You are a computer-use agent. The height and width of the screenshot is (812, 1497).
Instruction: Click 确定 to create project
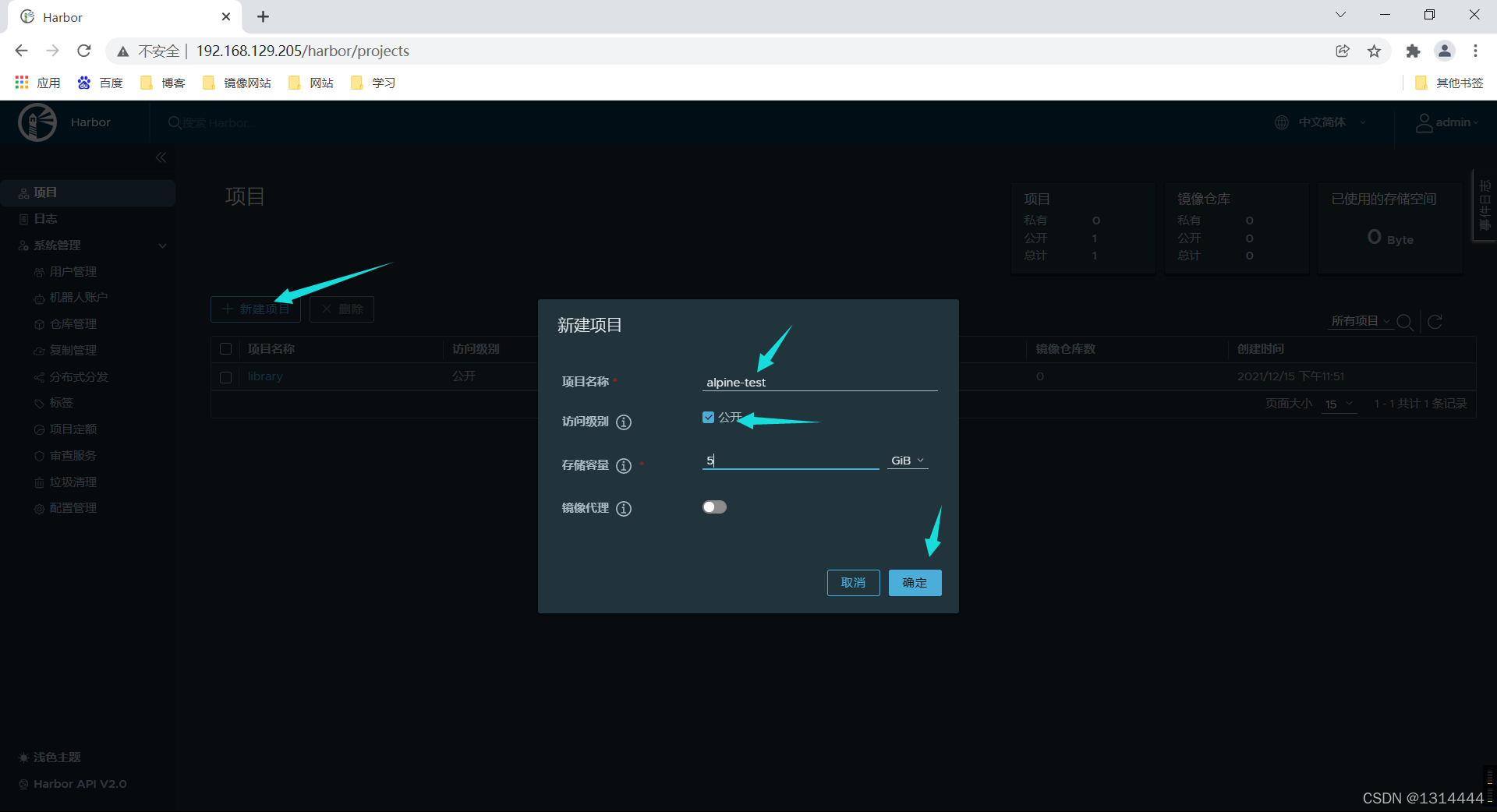[x=915, y=583]
